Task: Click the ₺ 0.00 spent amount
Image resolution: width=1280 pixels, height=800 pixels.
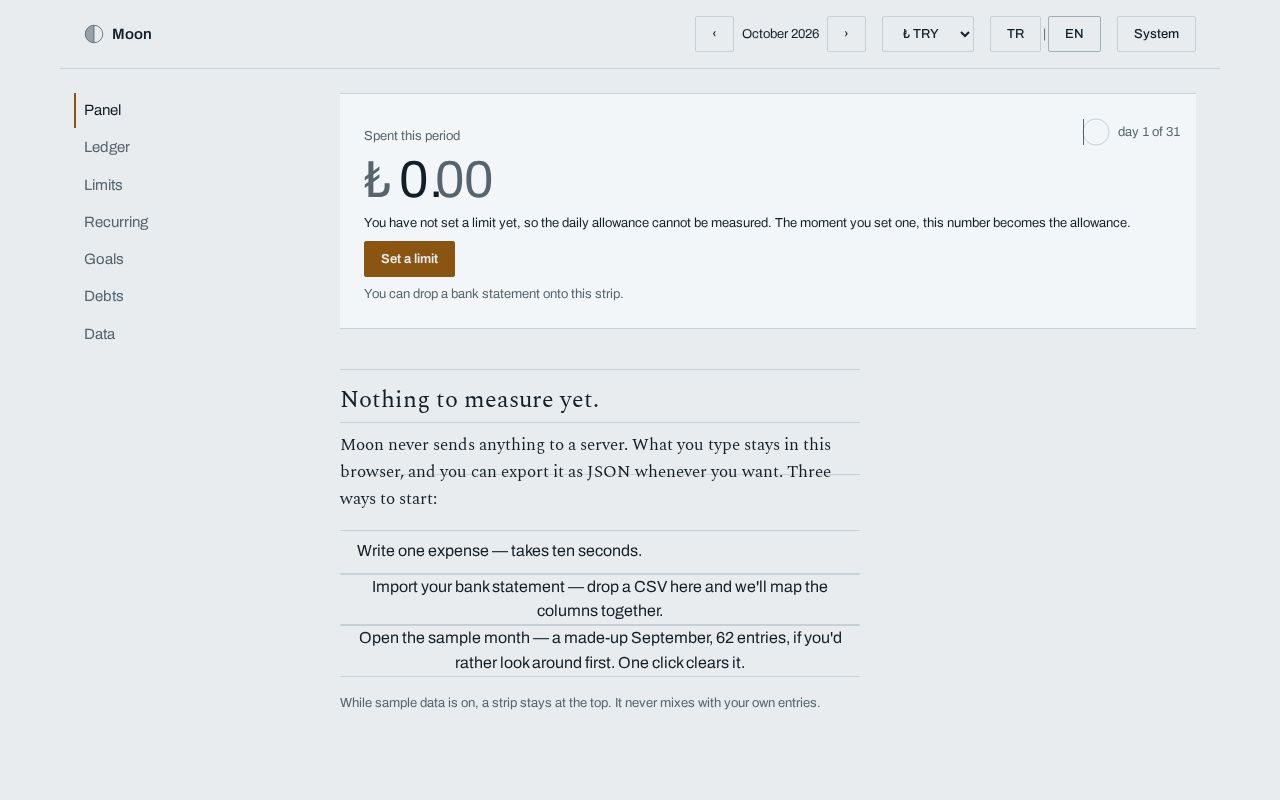Action: (428, 180)
